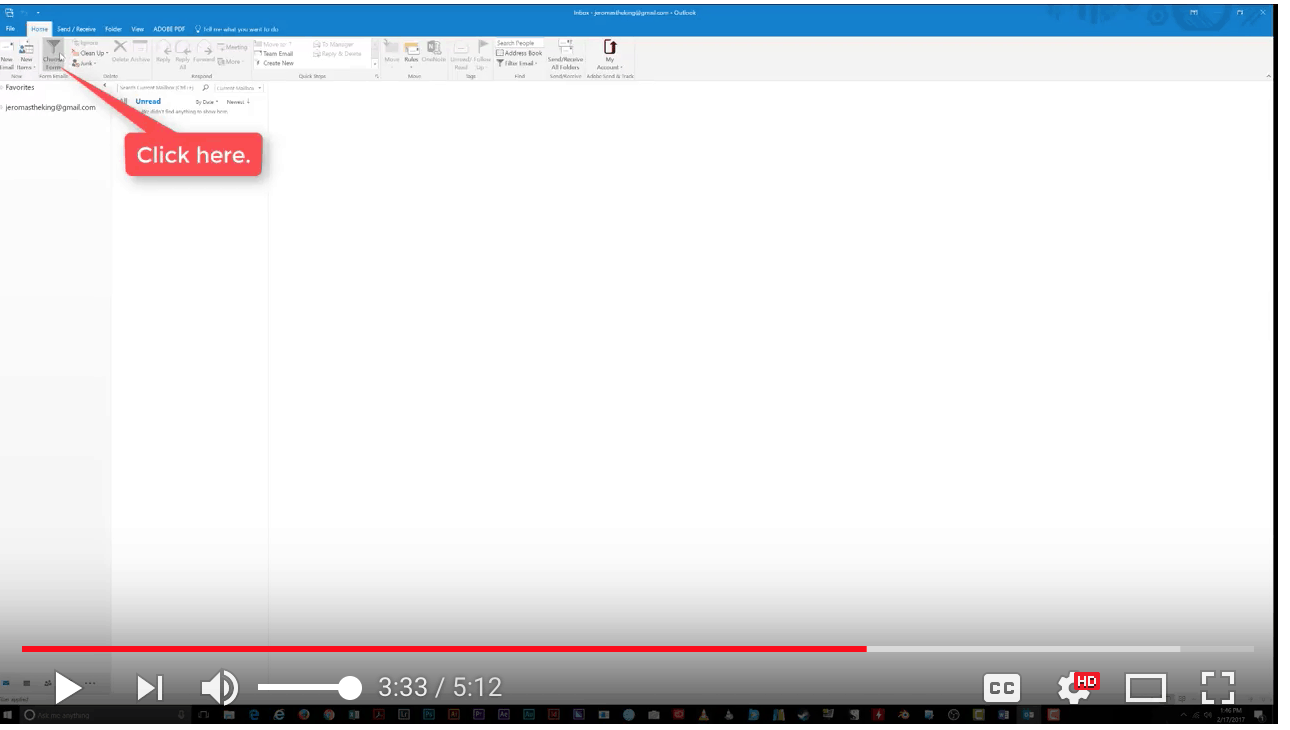The height and width of the screenshot is (730, 1290).
Task: Click the Ignore conversation button
Action: pos(87,44)
